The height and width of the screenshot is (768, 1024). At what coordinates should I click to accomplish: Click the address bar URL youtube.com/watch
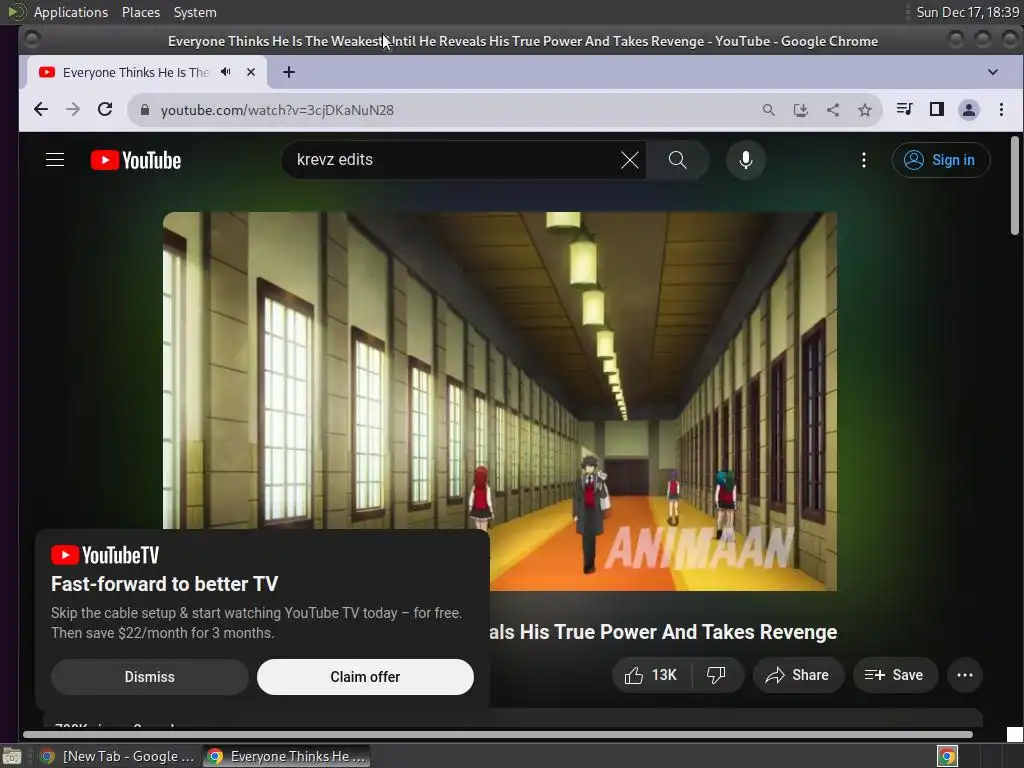pyautogui.click(x=277, y=110)
